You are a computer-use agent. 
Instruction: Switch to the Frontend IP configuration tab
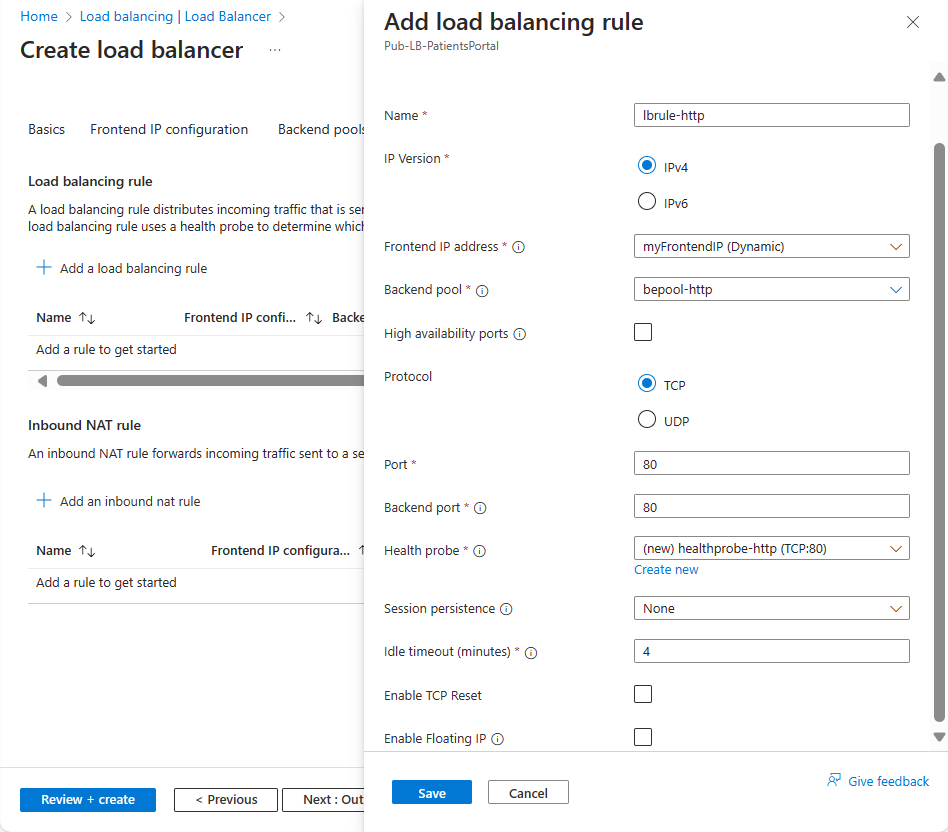click(169, 129)
